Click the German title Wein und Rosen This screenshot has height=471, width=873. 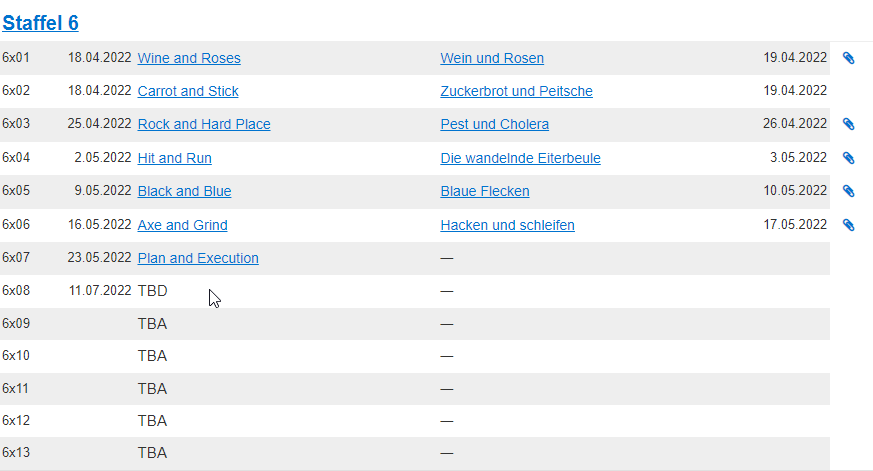click(x=492, y=58)
